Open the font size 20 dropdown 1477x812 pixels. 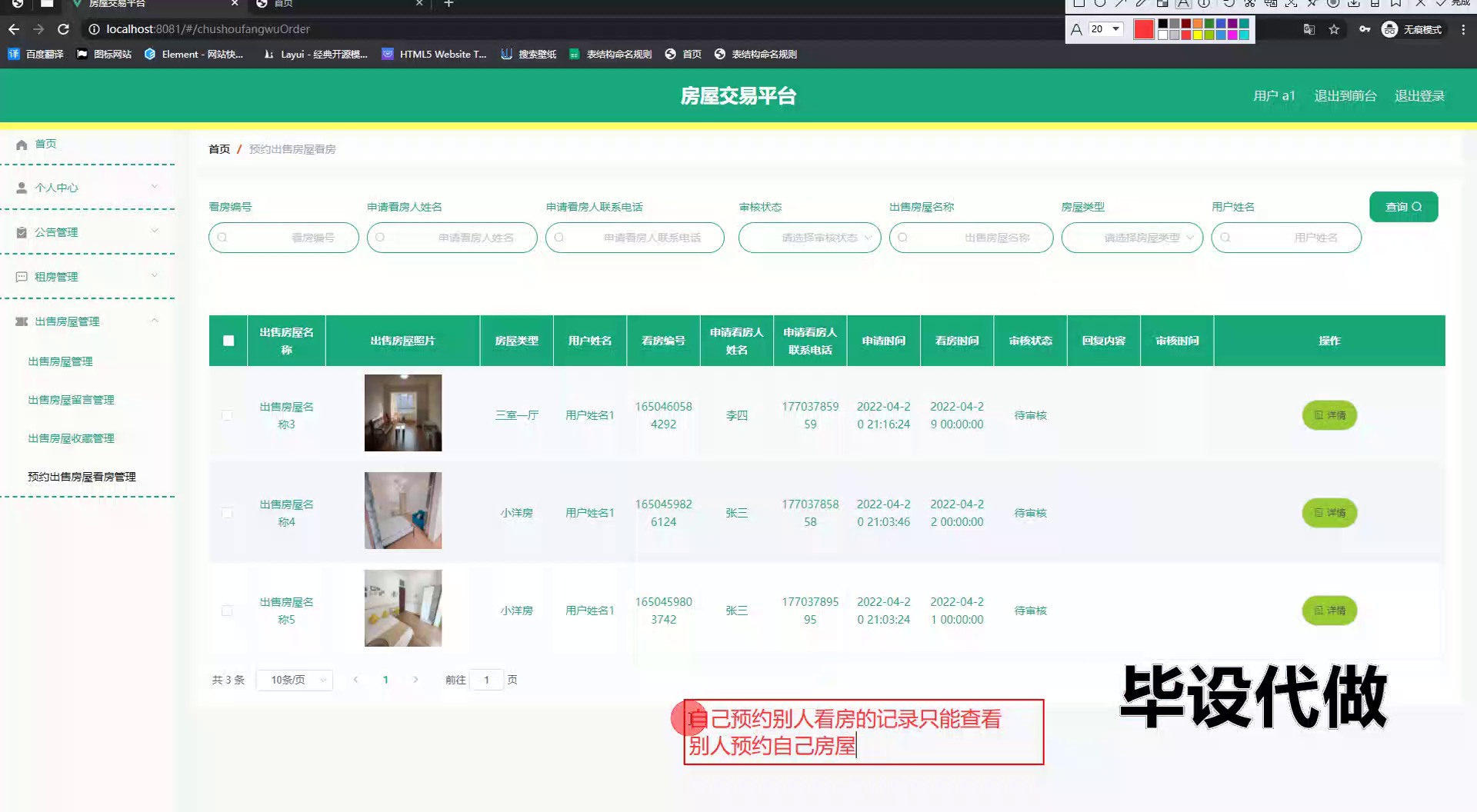click(1106, 29)
